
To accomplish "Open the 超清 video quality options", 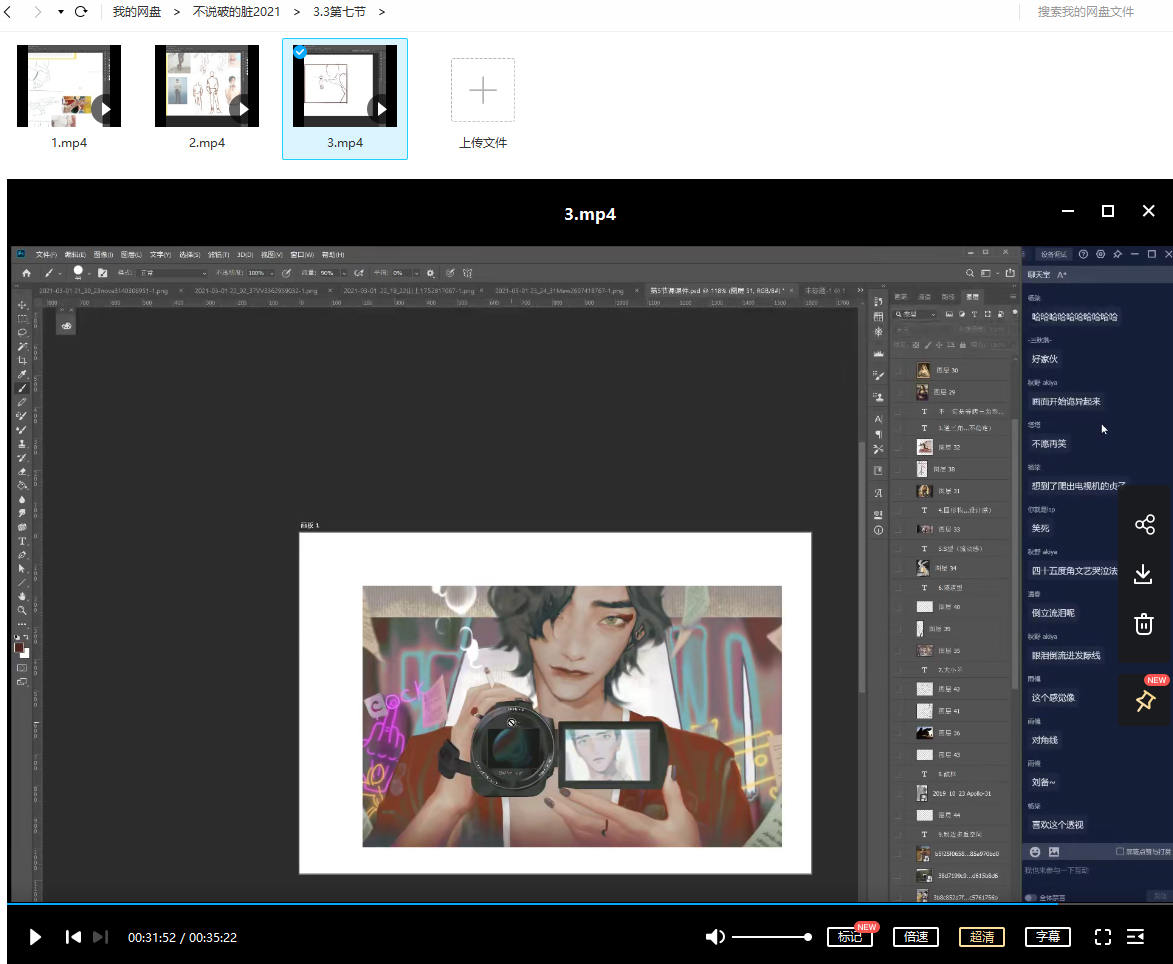I will (x=982, y=937).
